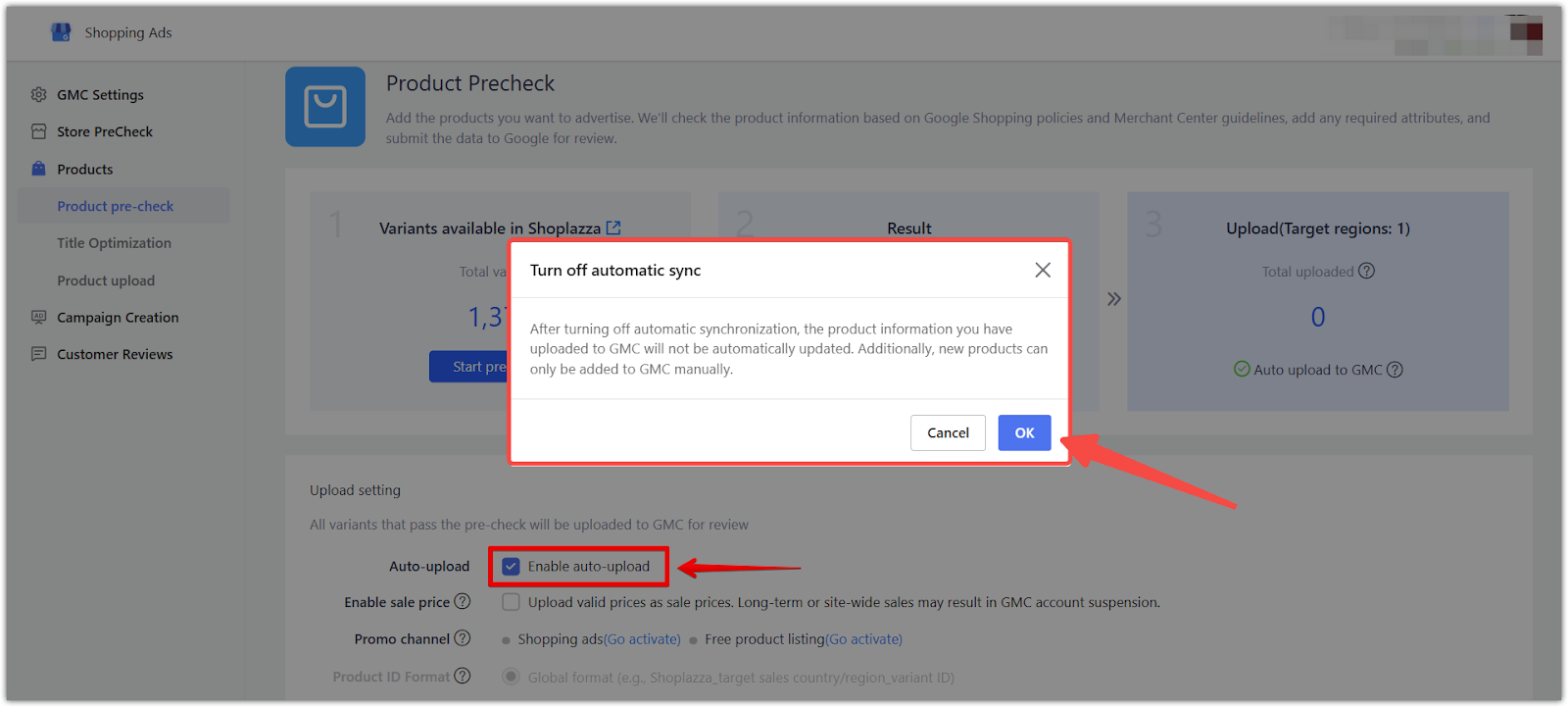
Task: Click the Products bag icon in sidebar
Action: tap(39, 169)
